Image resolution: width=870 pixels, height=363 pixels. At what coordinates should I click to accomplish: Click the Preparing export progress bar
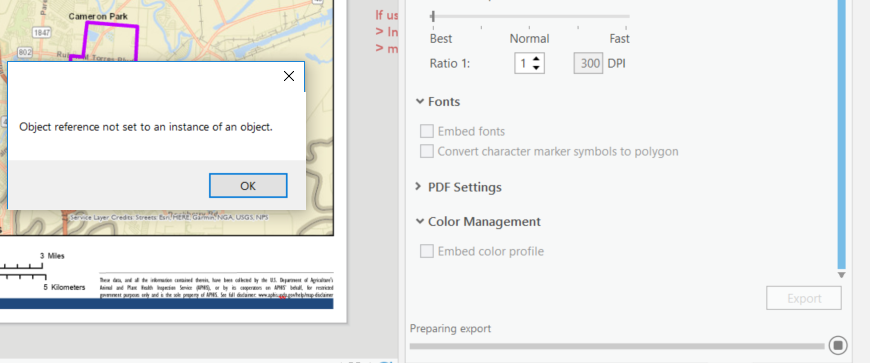(x=617, y=346)
